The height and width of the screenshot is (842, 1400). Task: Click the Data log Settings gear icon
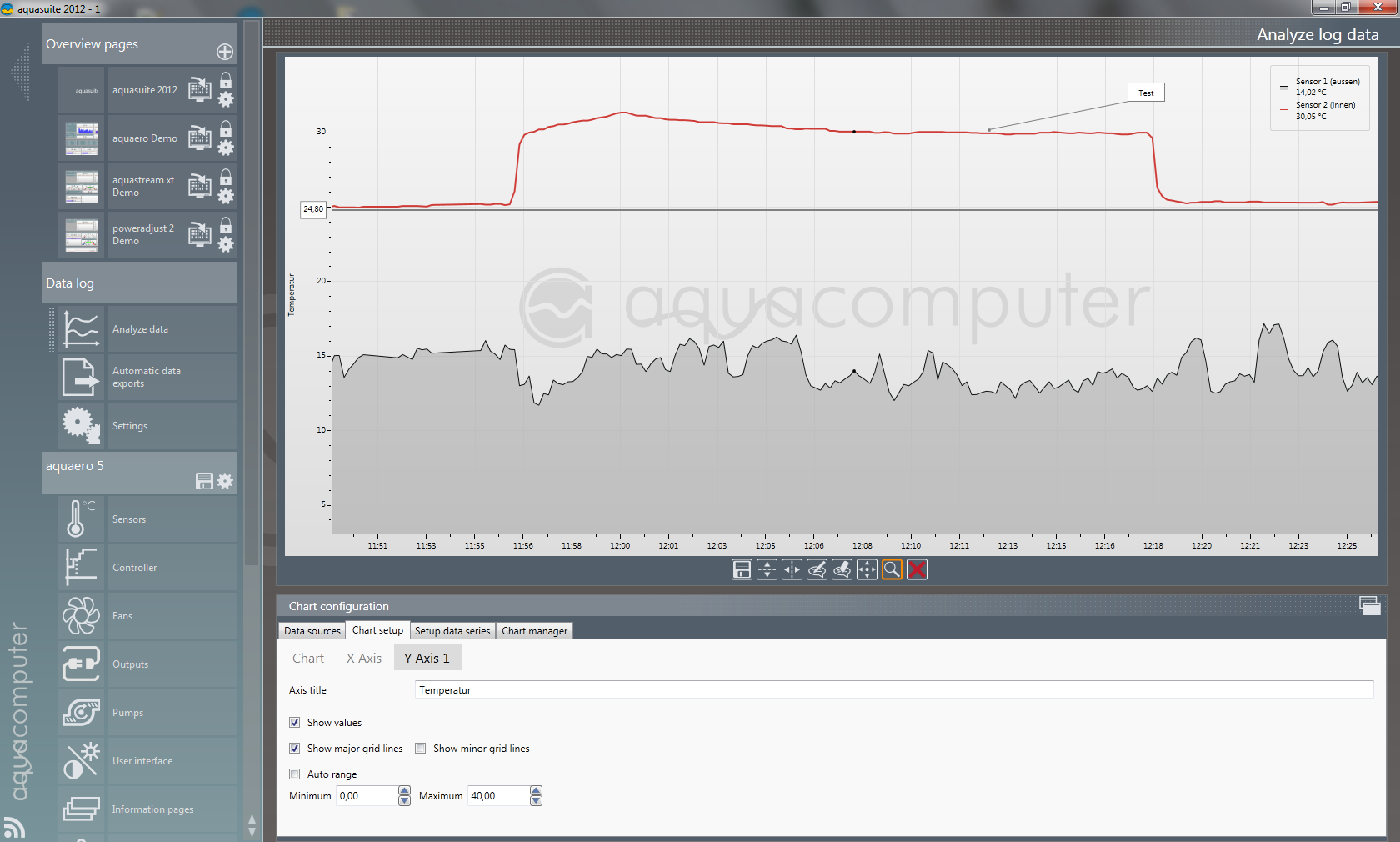81,425
